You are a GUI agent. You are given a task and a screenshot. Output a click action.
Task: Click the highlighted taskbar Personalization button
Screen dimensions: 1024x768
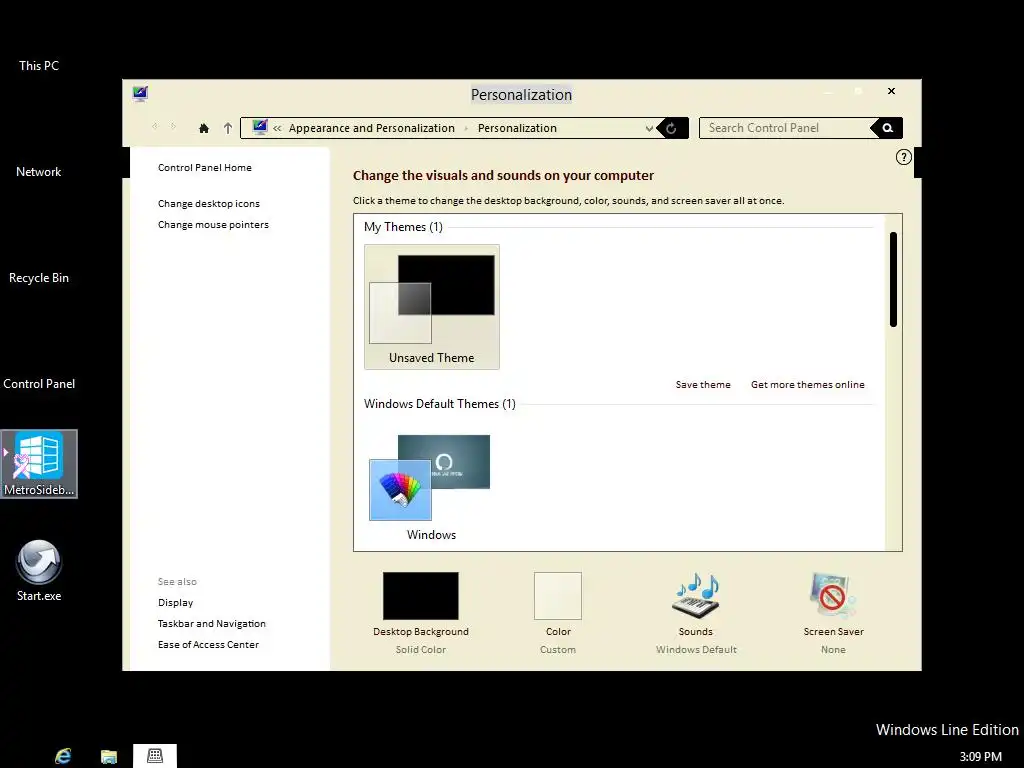pyautogui.click(x=155, y=756)
